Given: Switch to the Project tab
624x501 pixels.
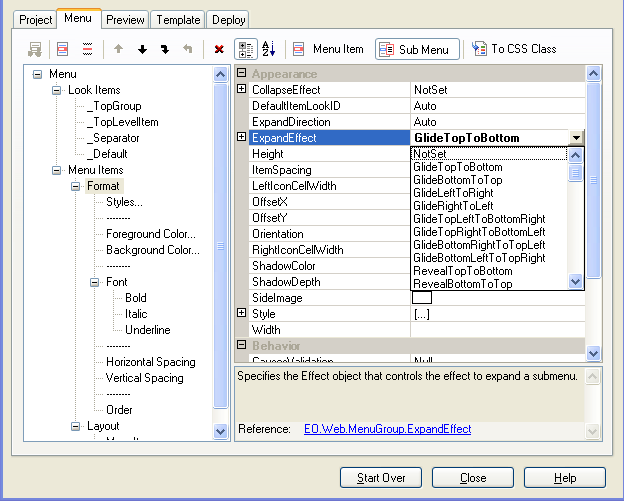Looking at the screenshot, I should tap(35, 20).
